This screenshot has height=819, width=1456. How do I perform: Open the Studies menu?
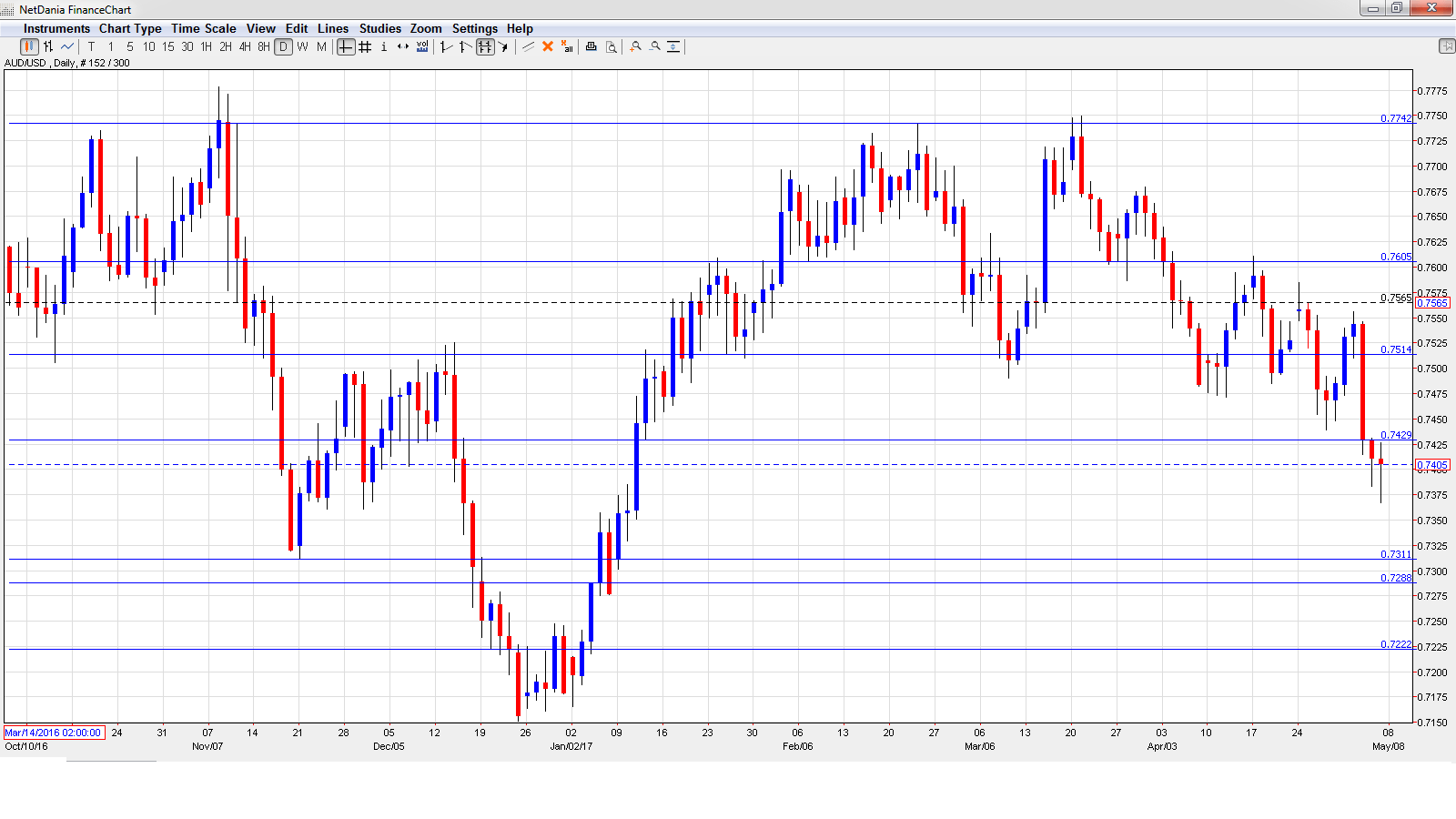[379, 28]
